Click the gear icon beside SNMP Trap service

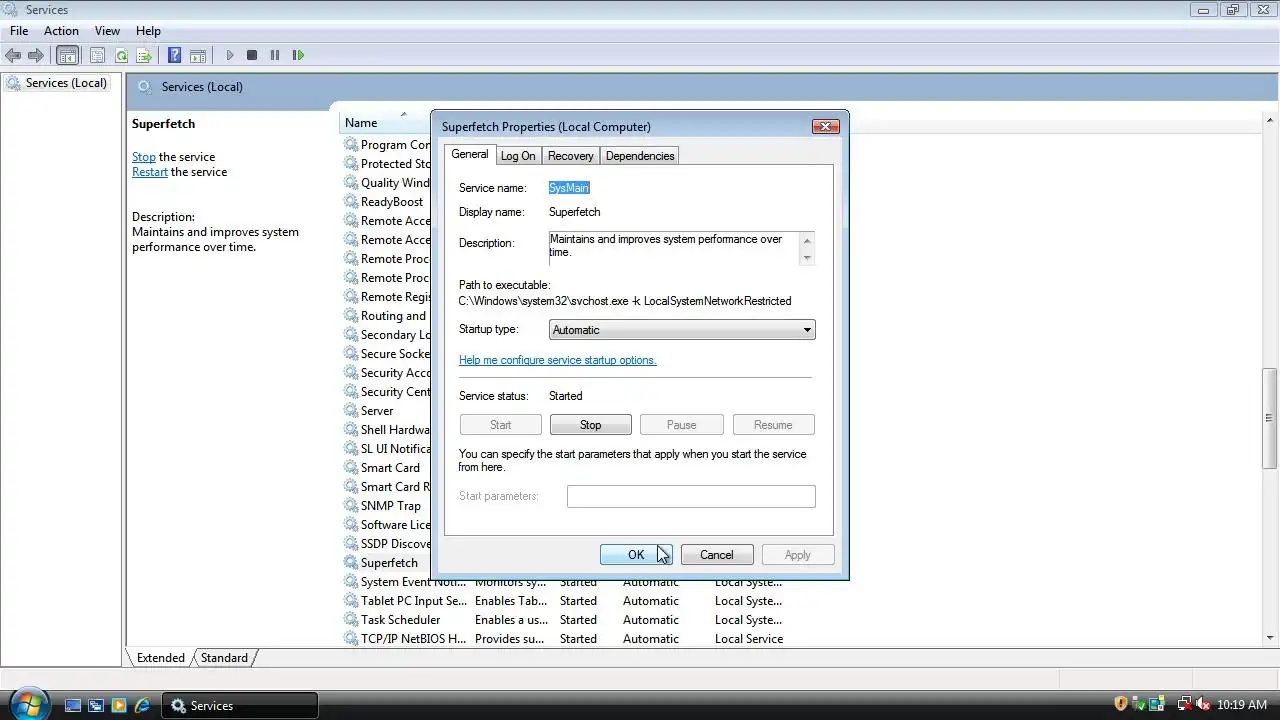(351, 505)
